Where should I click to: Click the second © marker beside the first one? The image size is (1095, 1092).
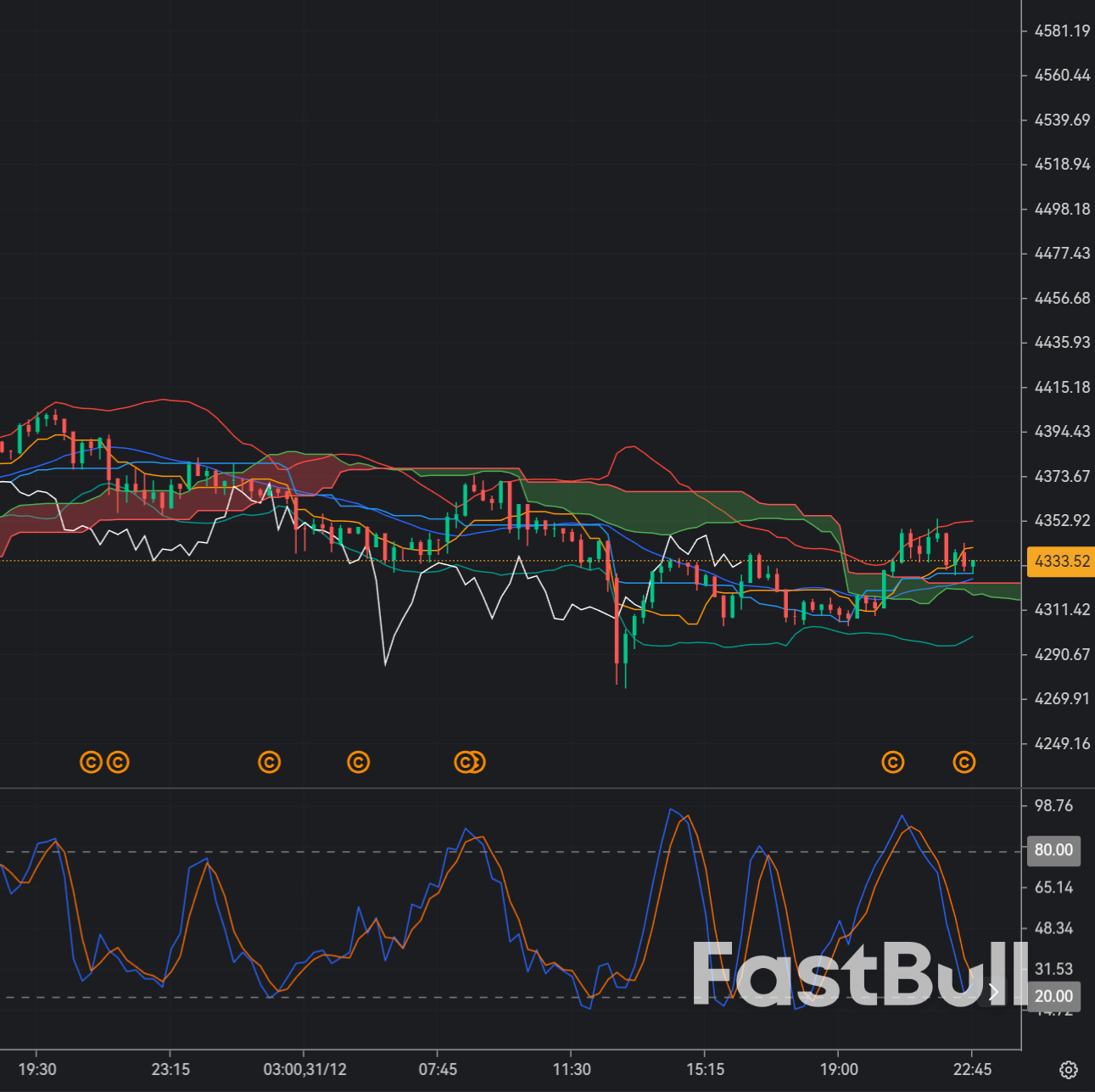pyautogui.click(x=119, y=762)
